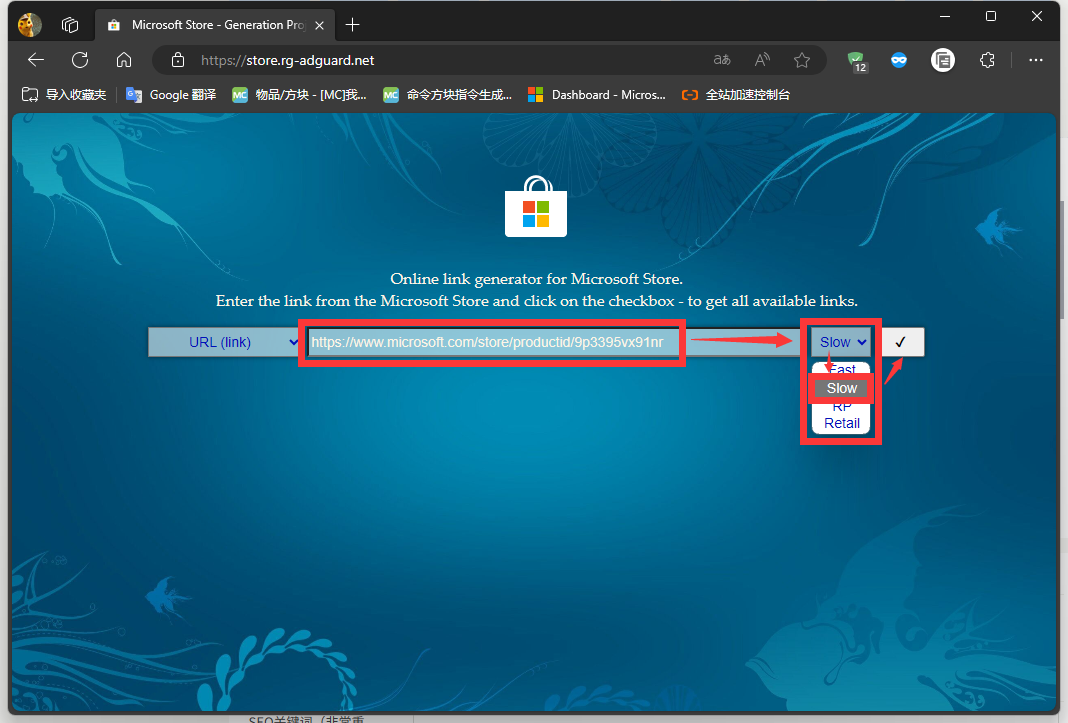Open a new browser tab

[x=352, y=25]
